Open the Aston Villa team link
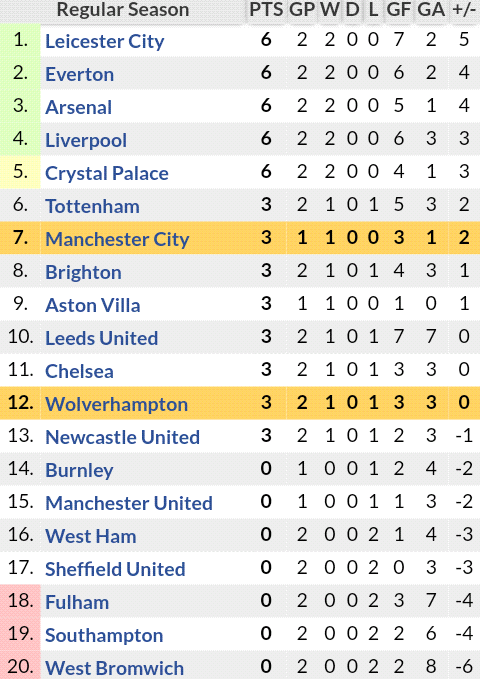 click(x=93, y=305)
